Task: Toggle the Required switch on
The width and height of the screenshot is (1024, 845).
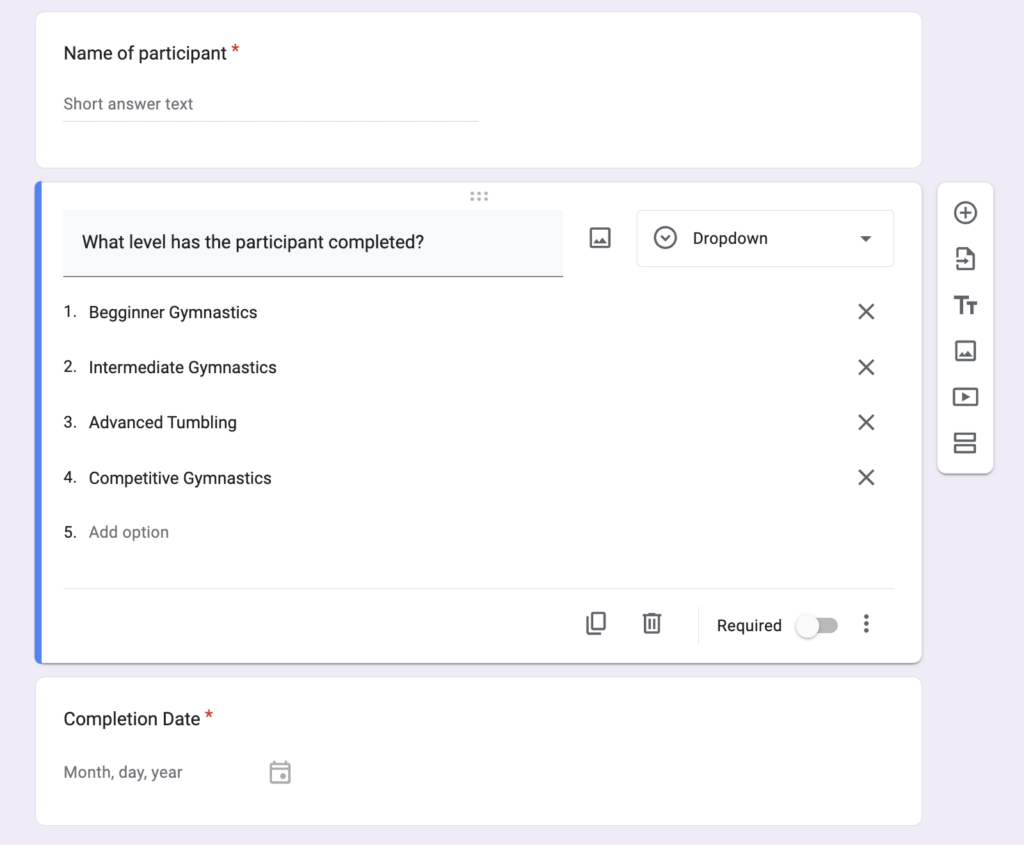Action: point(817,625)
